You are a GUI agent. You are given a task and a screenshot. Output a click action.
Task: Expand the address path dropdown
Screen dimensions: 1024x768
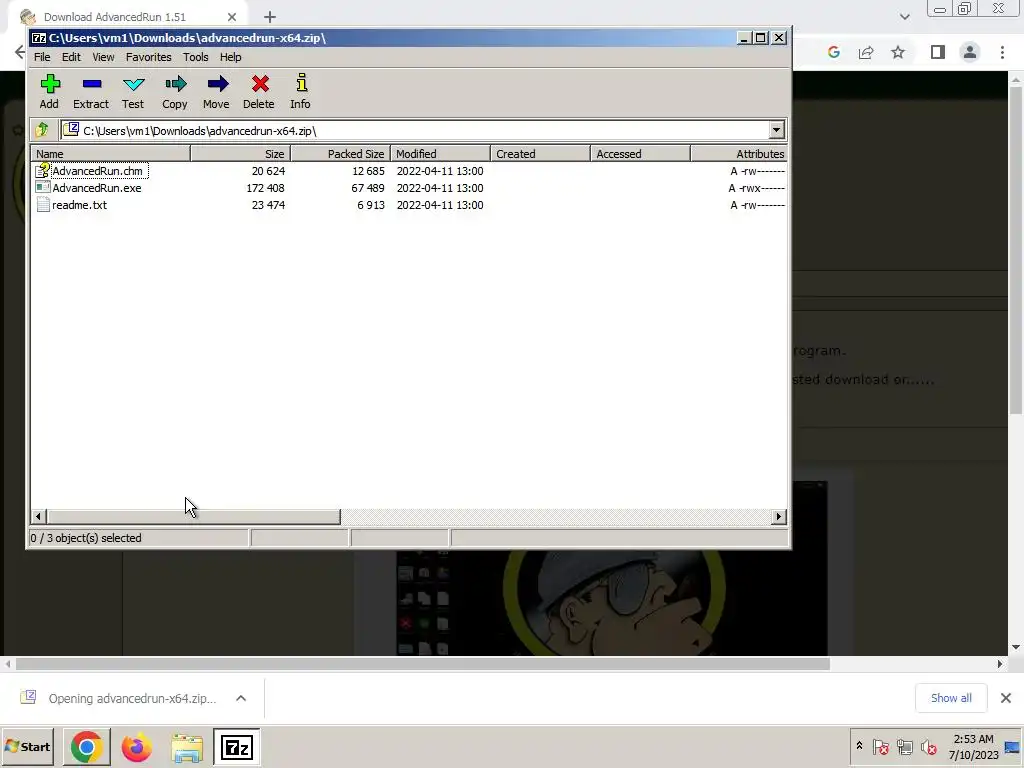(x=776, y=130)
